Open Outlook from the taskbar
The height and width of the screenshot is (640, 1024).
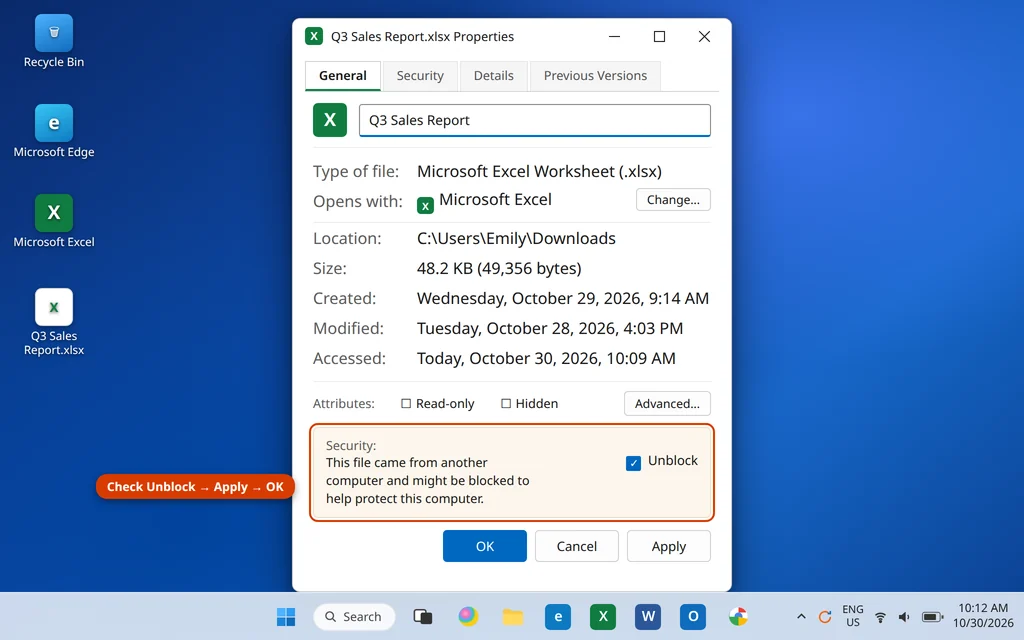[x=693, y=616]
